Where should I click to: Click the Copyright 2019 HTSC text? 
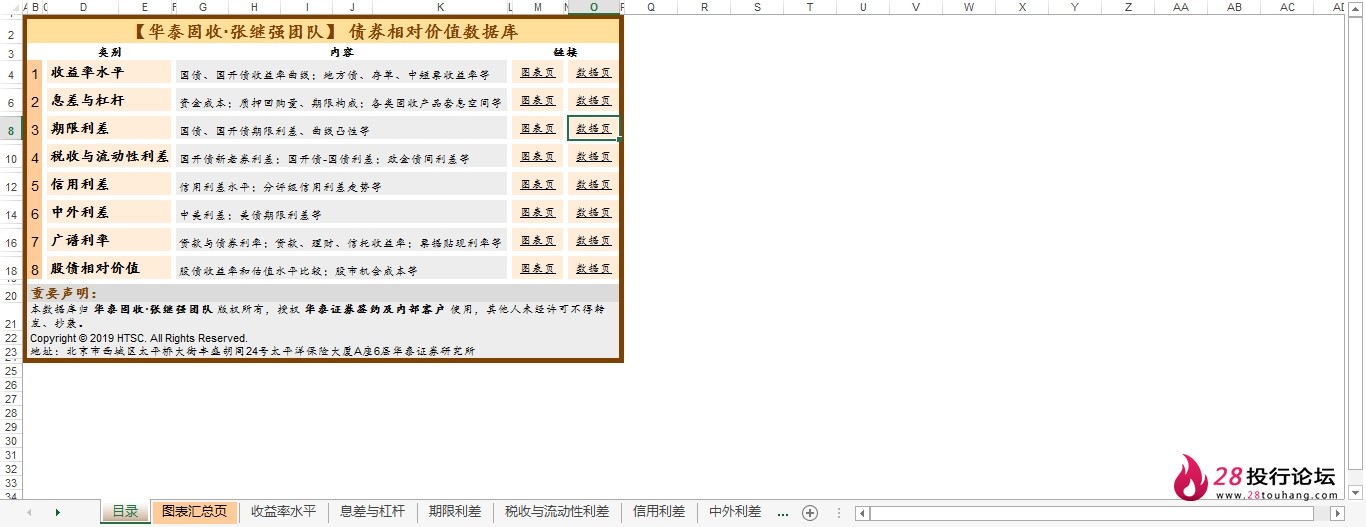point(139,338)
